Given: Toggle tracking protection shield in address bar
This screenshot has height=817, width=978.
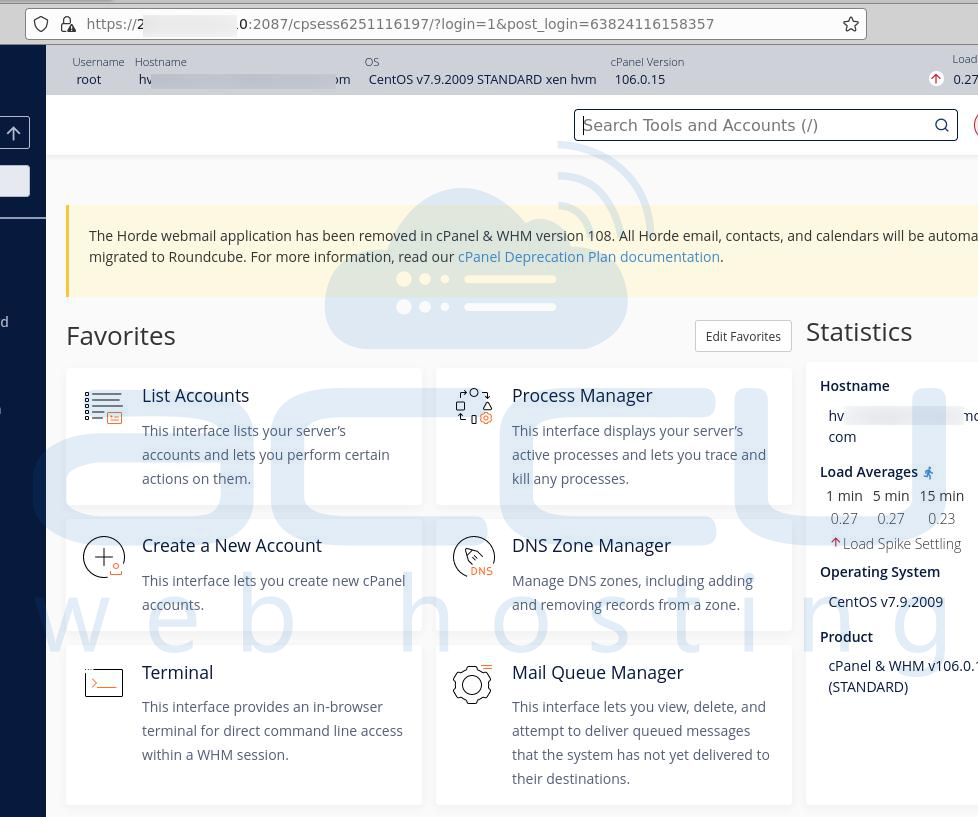Looking at the screenshot, I should tap(40, 23).
